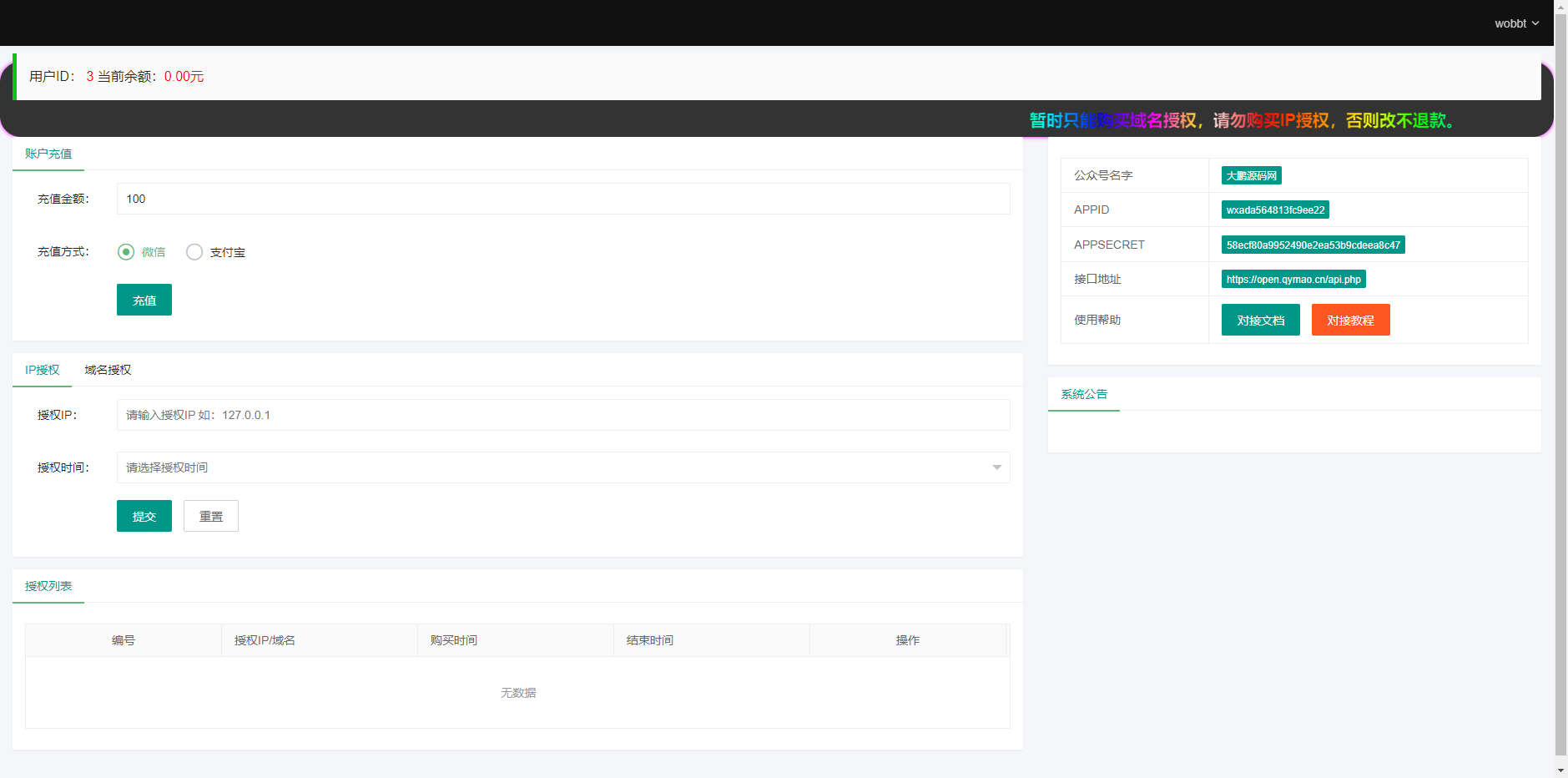This screenshot has height=778, width=1568.
Task: Select the 微信 radio button
Action: point(126,252)
